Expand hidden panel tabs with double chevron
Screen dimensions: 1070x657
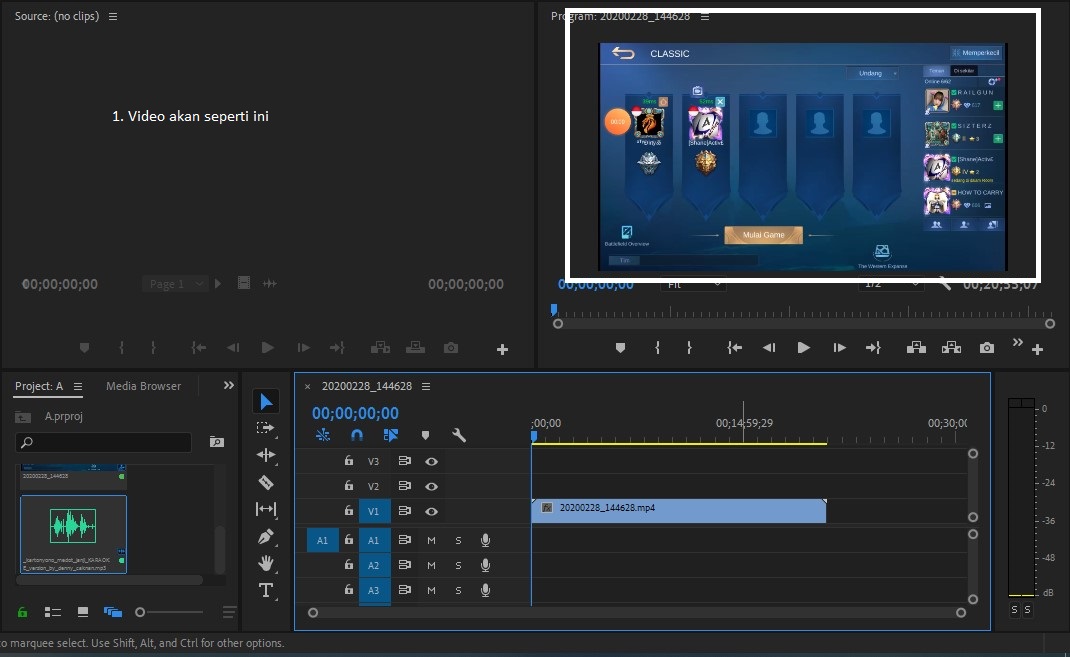[229, 385]
